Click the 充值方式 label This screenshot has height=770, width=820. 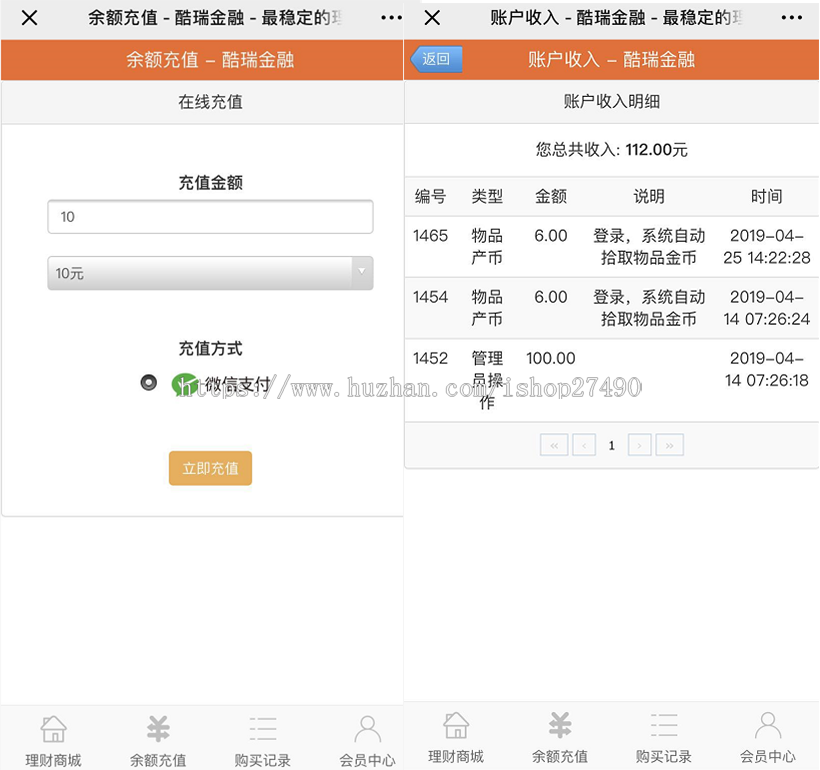click(x=210, y=348)
